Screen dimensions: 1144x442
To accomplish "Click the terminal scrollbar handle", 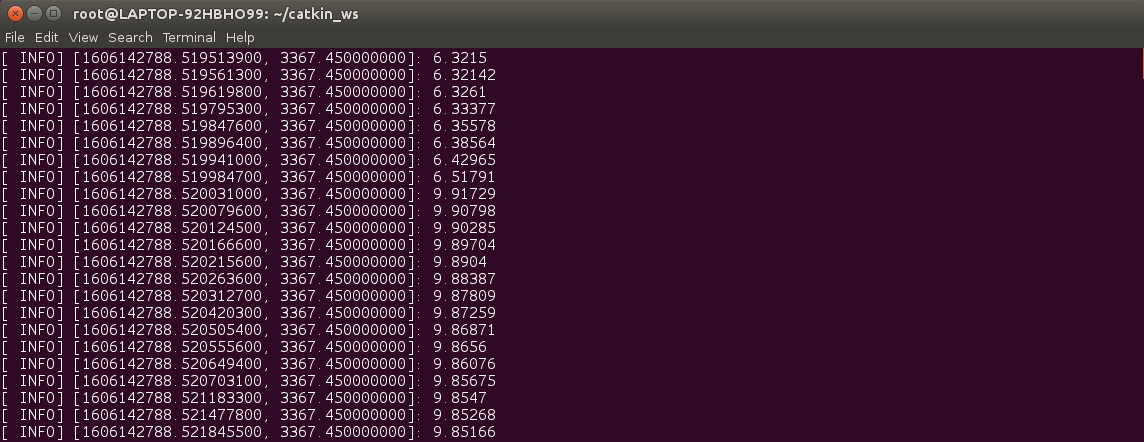I will (1142, 63).
